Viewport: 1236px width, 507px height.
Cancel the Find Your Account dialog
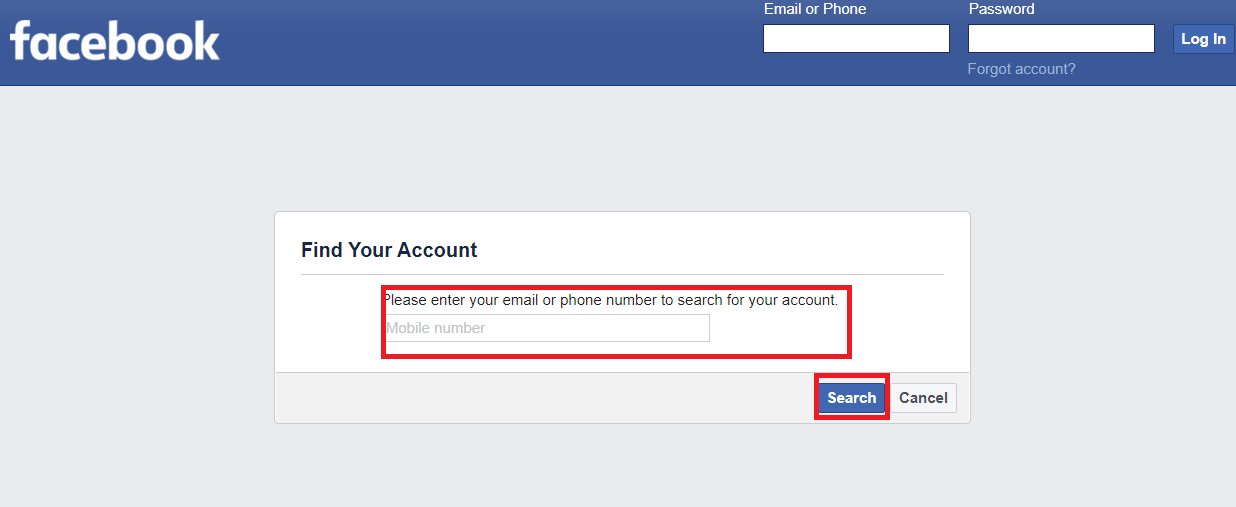coord(922,398)
